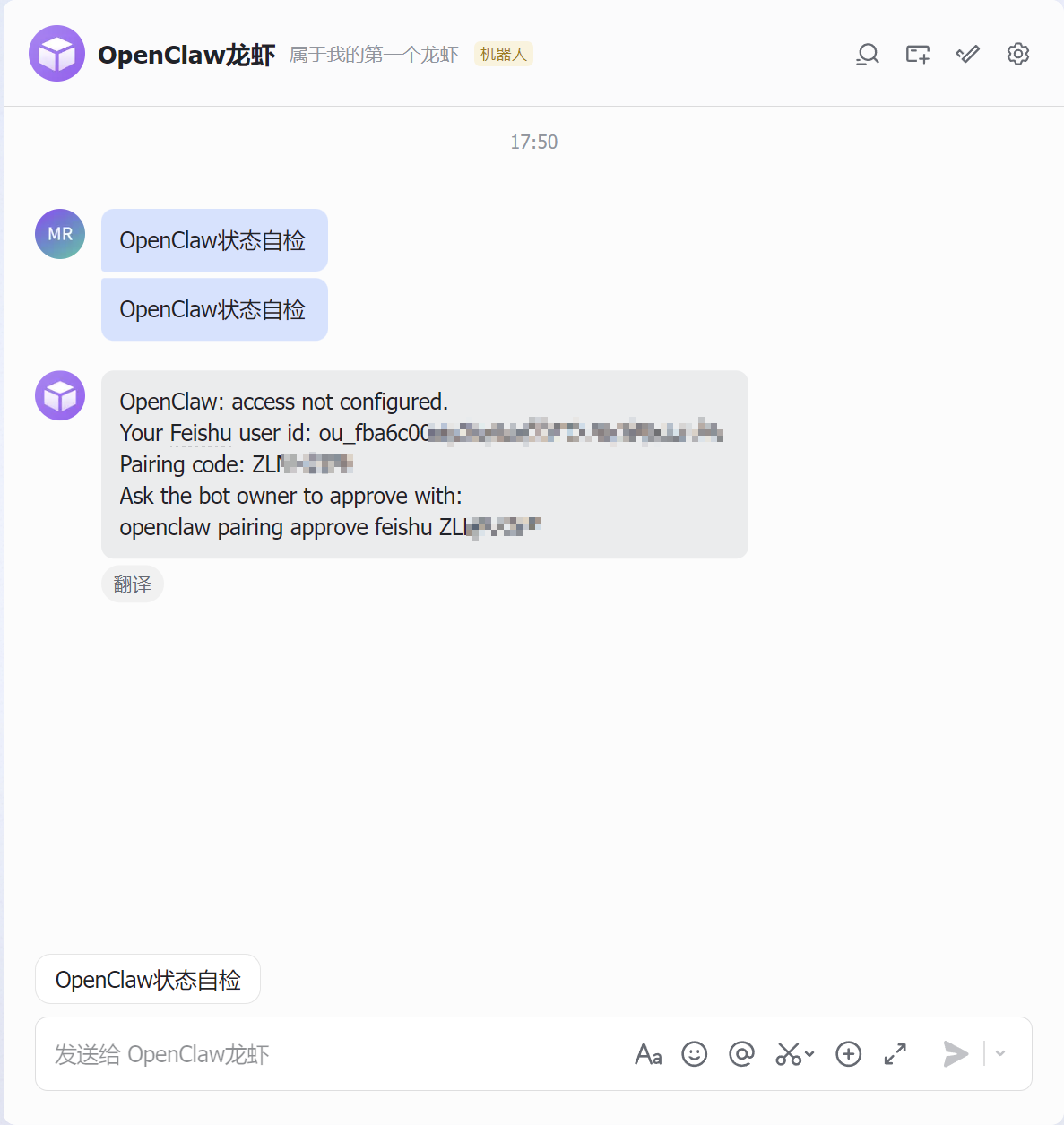The image size is (1064, 1125).
Task: Click the 翻译 translate button
Action: [133, 584]
